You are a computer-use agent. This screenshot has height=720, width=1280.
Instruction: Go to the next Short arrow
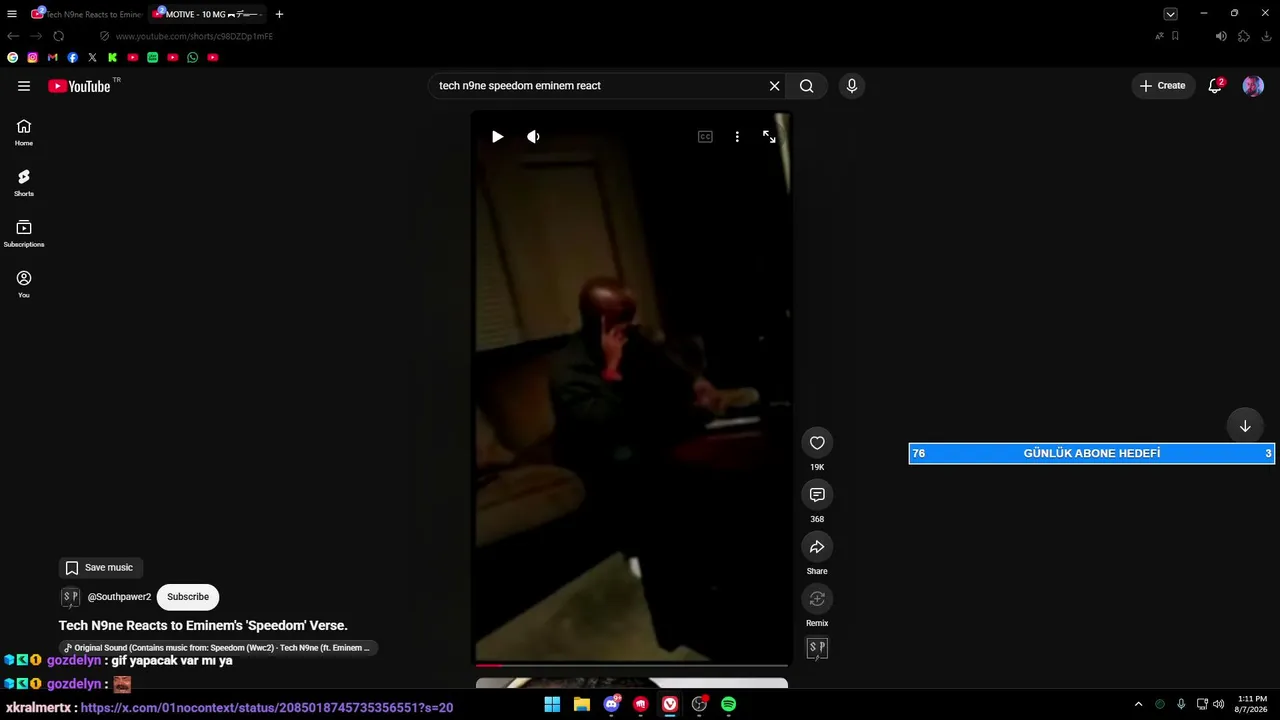(1245, 426)
